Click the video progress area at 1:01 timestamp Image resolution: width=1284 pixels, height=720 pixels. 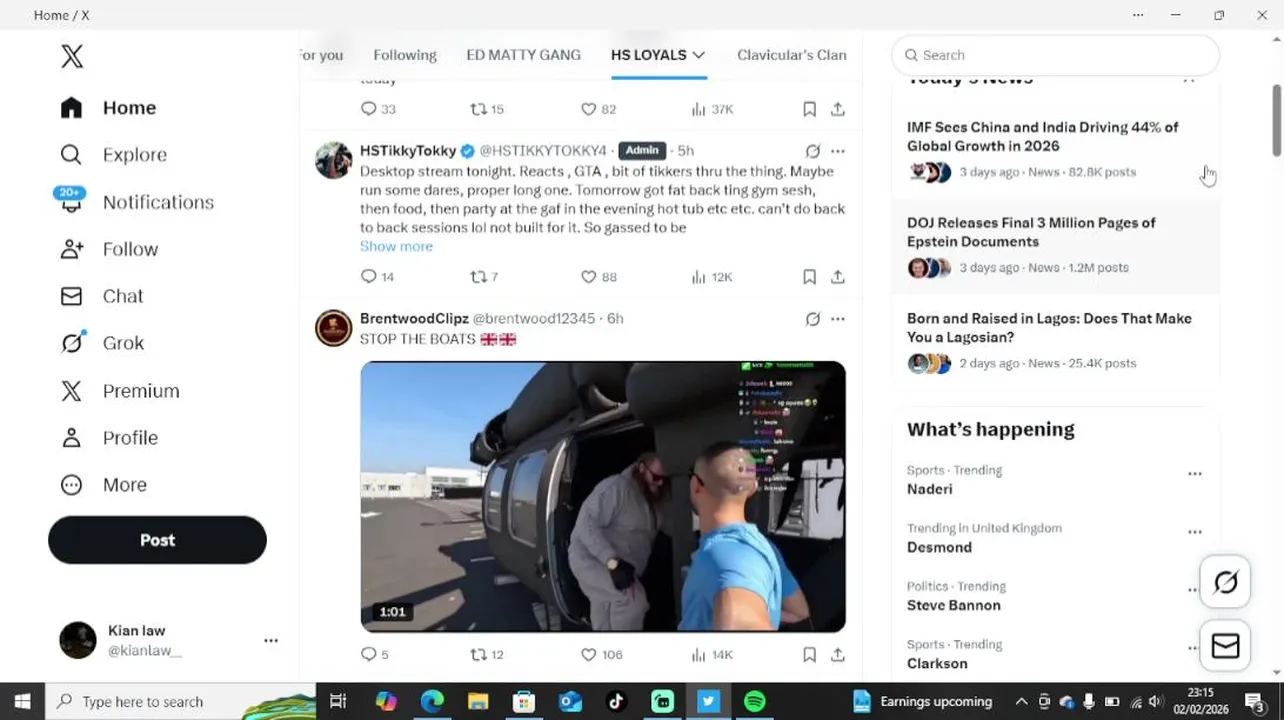point(392,612)
